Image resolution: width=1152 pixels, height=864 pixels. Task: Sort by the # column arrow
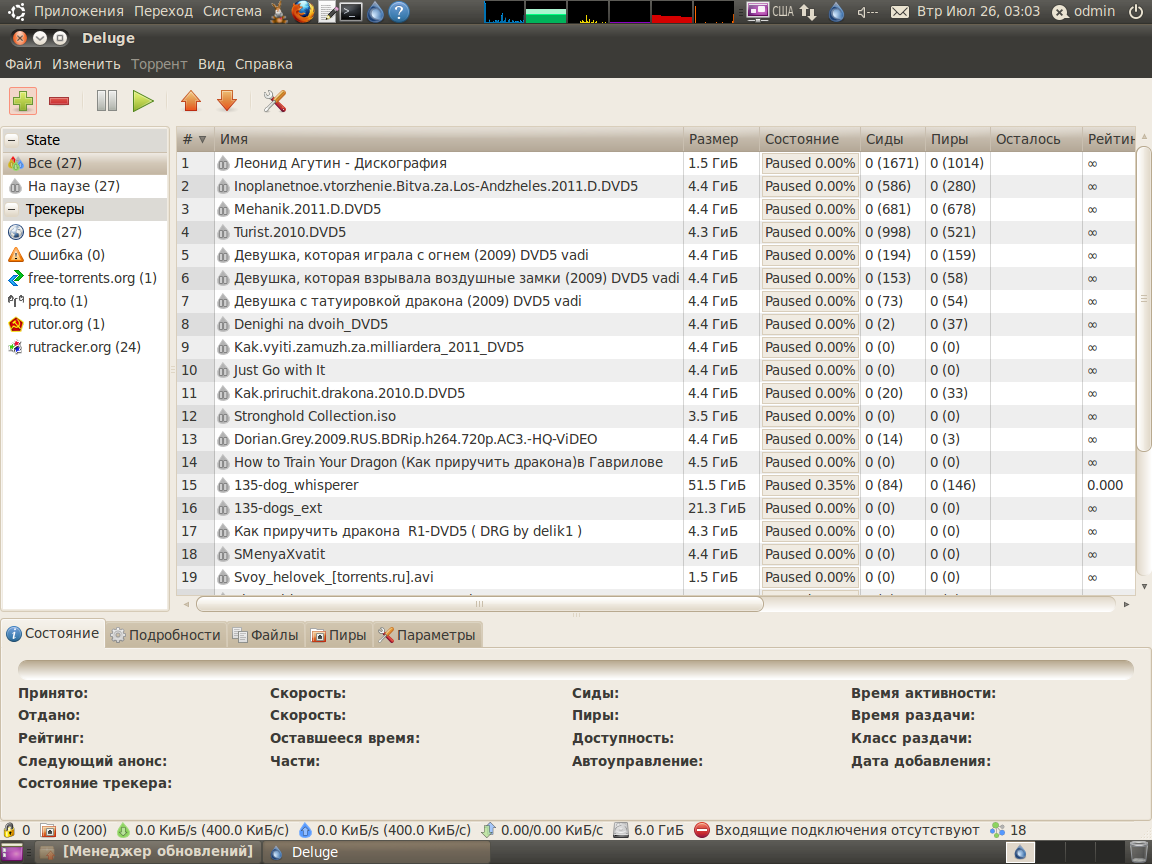[202, 139]
